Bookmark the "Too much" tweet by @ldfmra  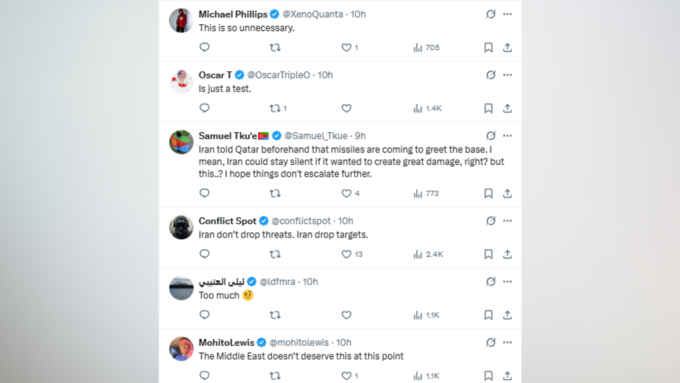point(488,315)
